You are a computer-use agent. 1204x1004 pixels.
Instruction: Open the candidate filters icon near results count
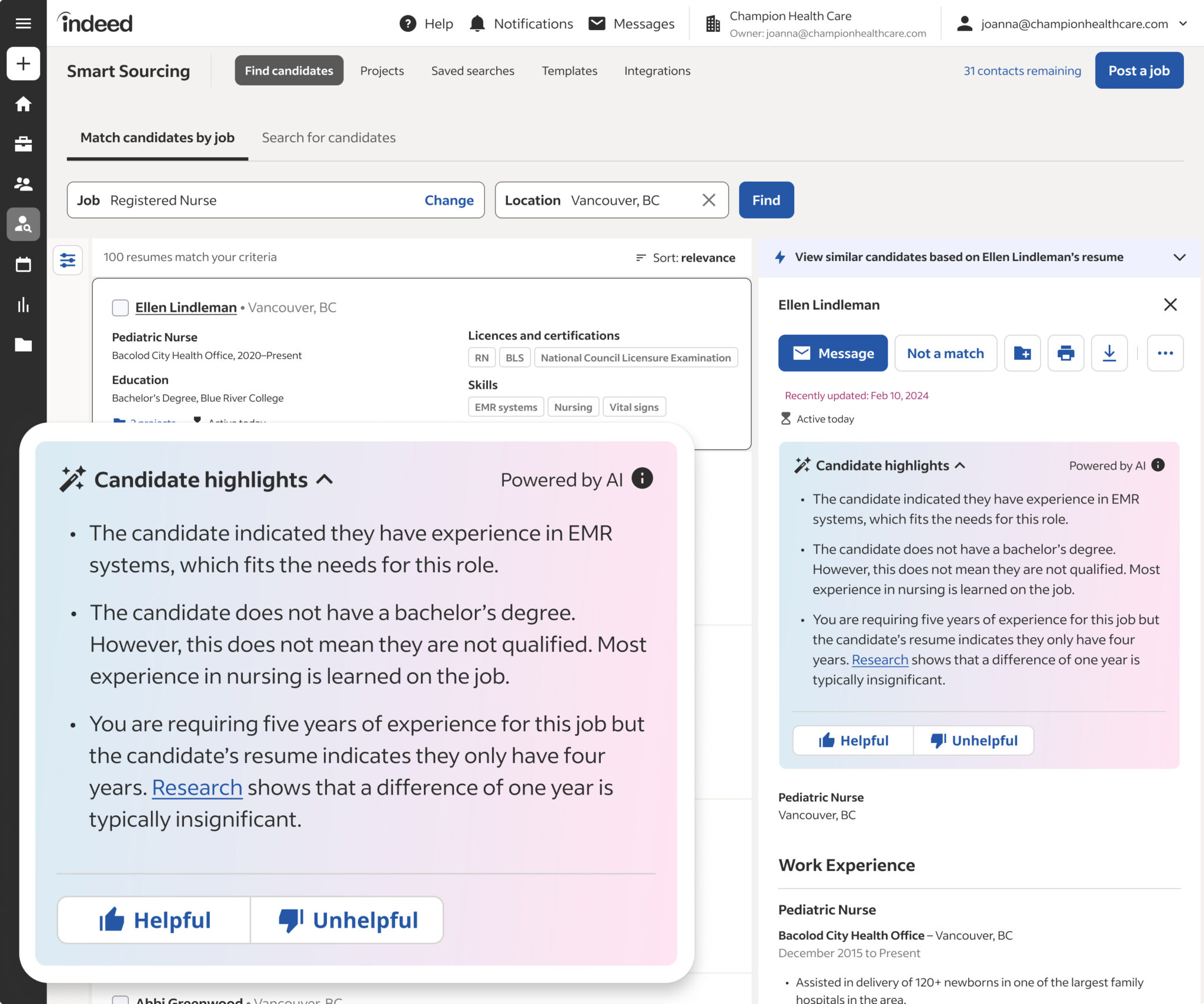(x=67, y=259)
